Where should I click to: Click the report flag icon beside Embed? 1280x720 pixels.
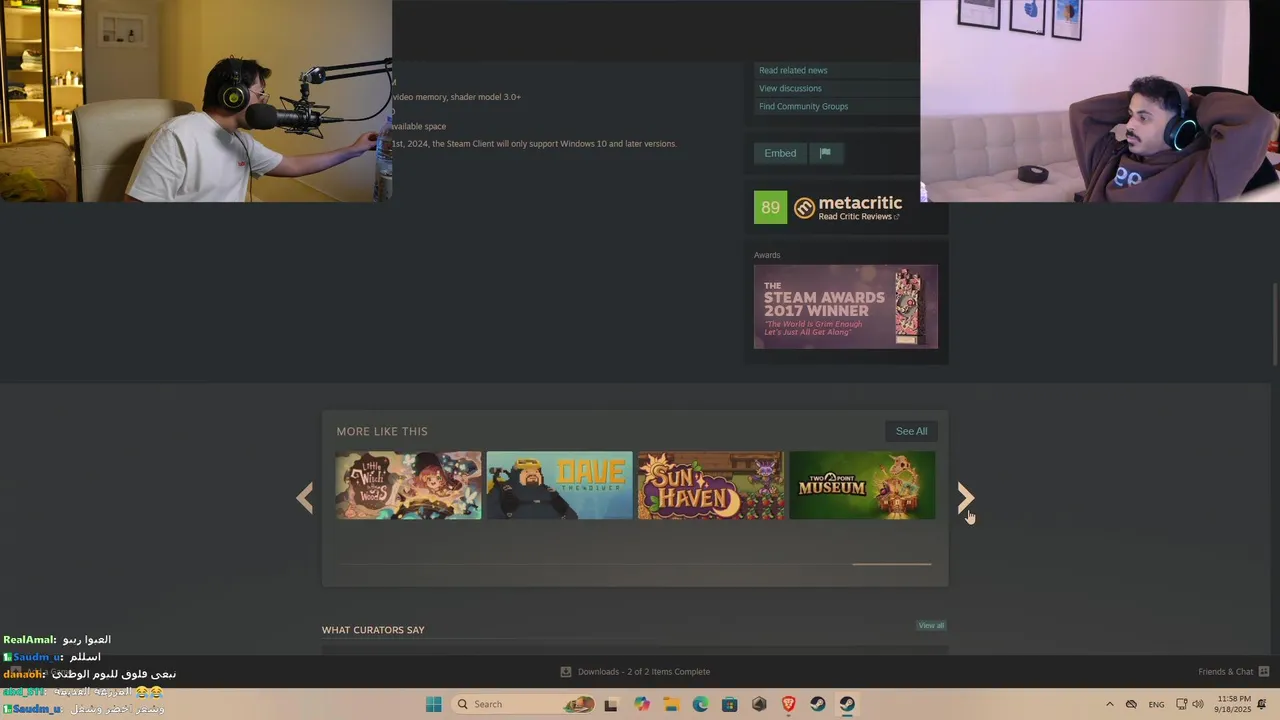825,153
